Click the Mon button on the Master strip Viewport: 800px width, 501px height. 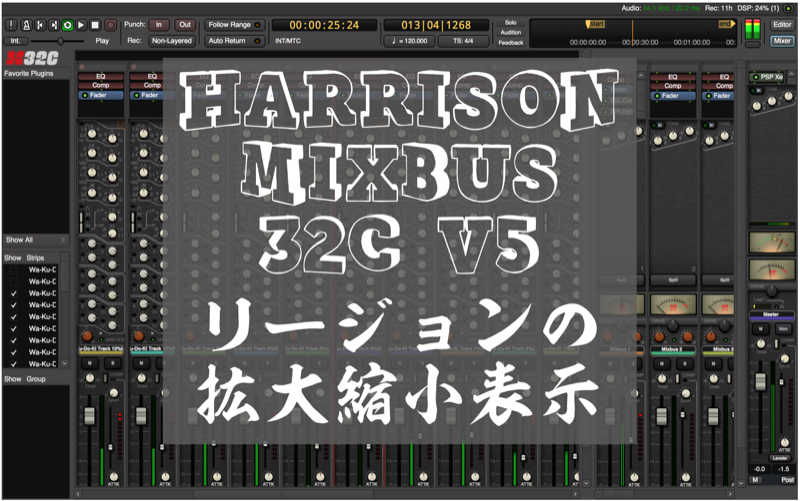(783, 329)
